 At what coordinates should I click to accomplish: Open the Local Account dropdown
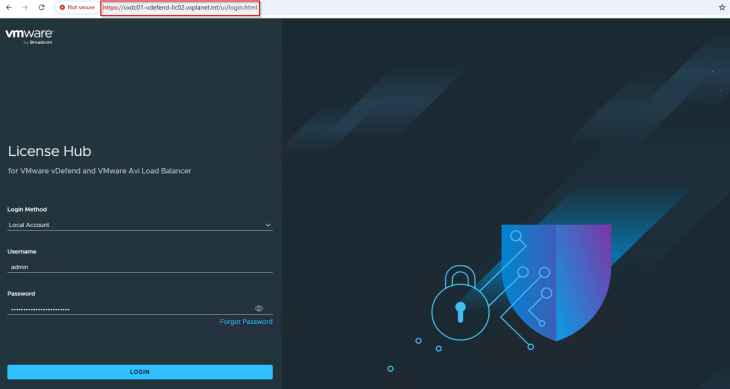pos(140,225)
